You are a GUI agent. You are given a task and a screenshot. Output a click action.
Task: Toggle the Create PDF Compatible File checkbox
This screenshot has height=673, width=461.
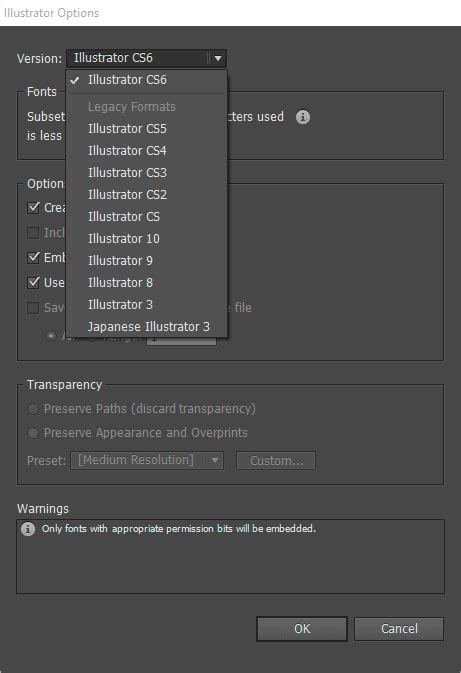pyautogui.click(x=33, y=208)
